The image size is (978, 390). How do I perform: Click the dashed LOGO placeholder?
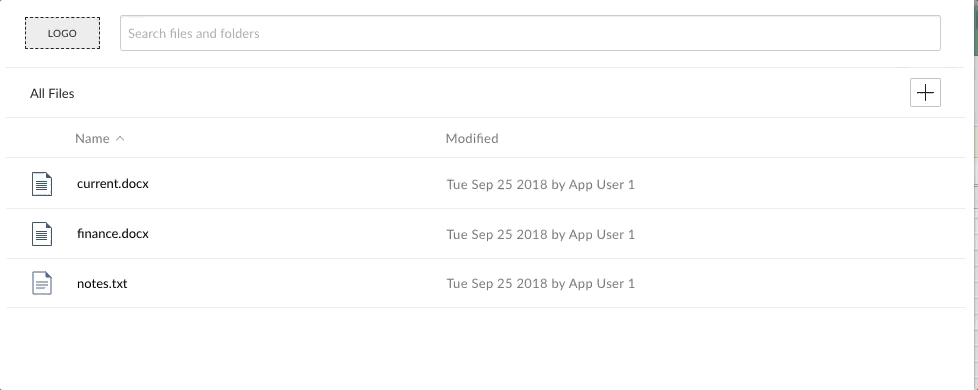tap(62, 33)
